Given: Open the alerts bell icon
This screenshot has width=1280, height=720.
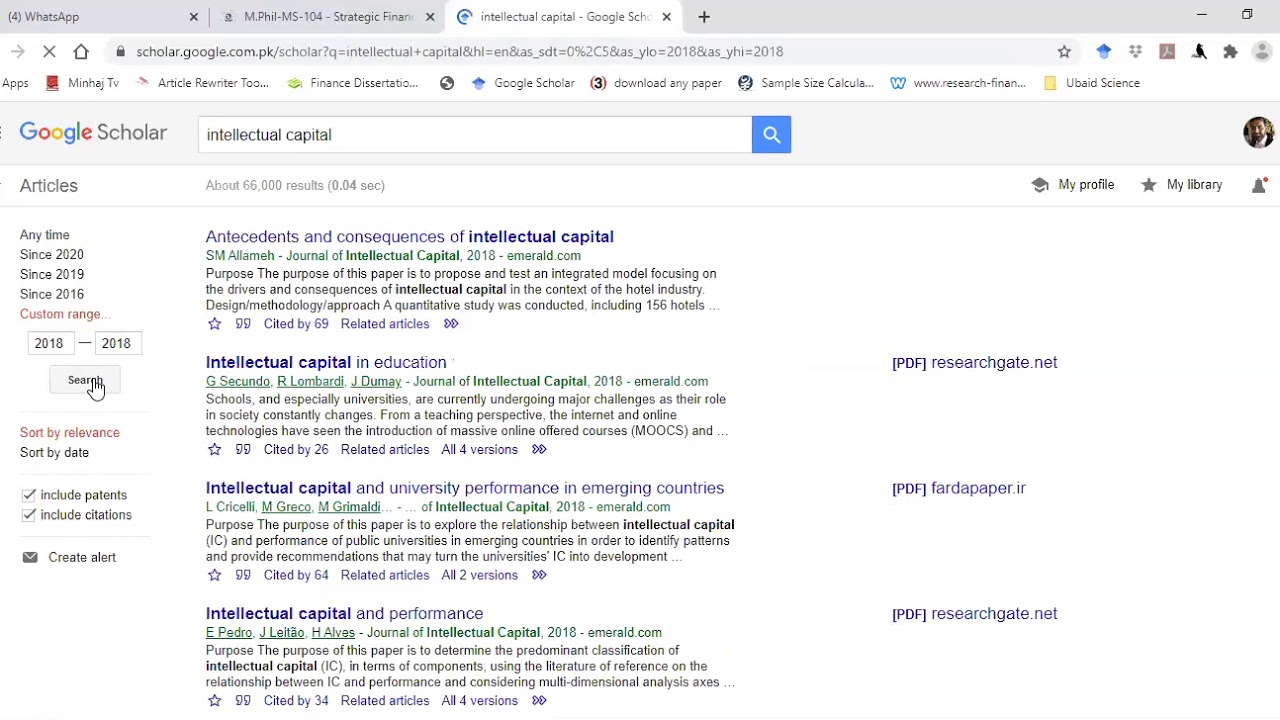Looking at the screenshot, I should point(1259,185).
